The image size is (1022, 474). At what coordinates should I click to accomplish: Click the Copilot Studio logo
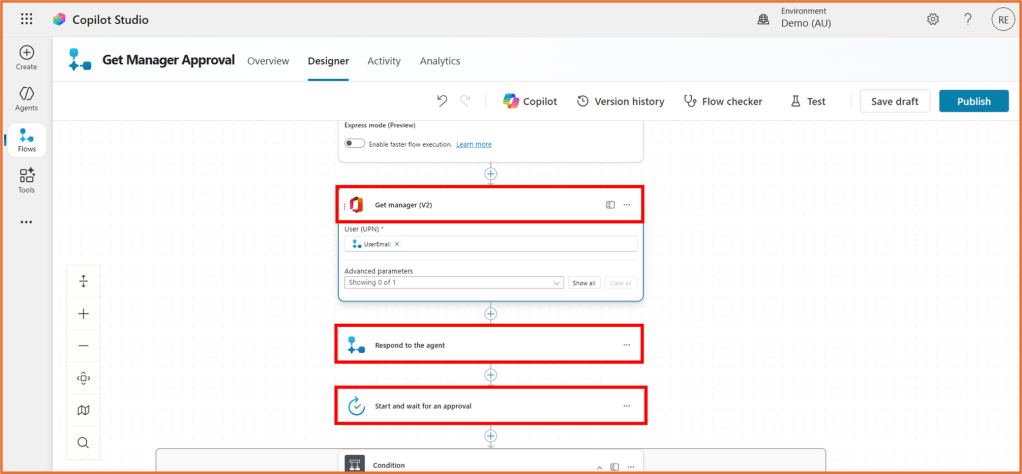[59, 20]
